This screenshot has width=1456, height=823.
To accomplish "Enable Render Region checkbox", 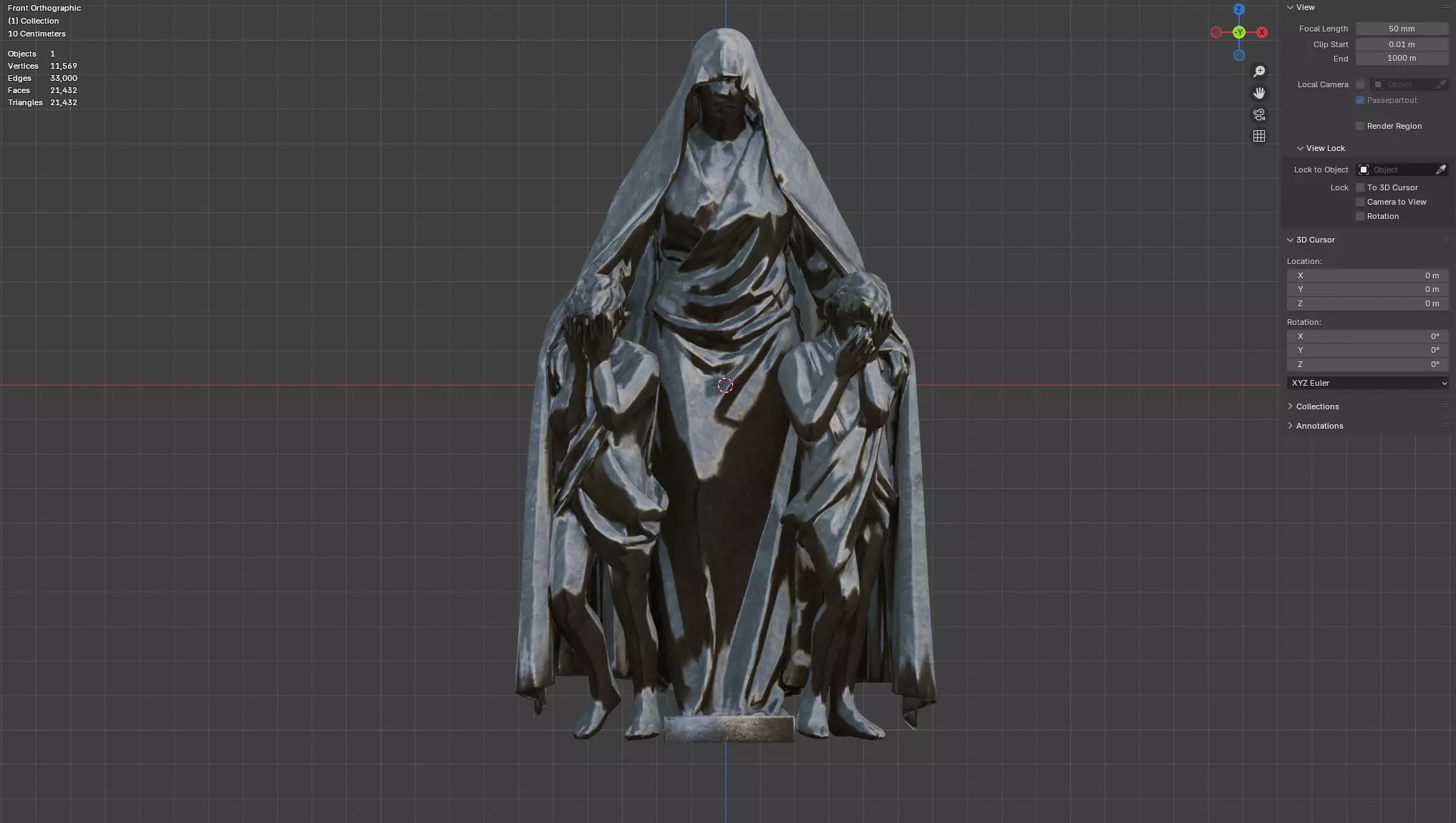I will 1360,126.
